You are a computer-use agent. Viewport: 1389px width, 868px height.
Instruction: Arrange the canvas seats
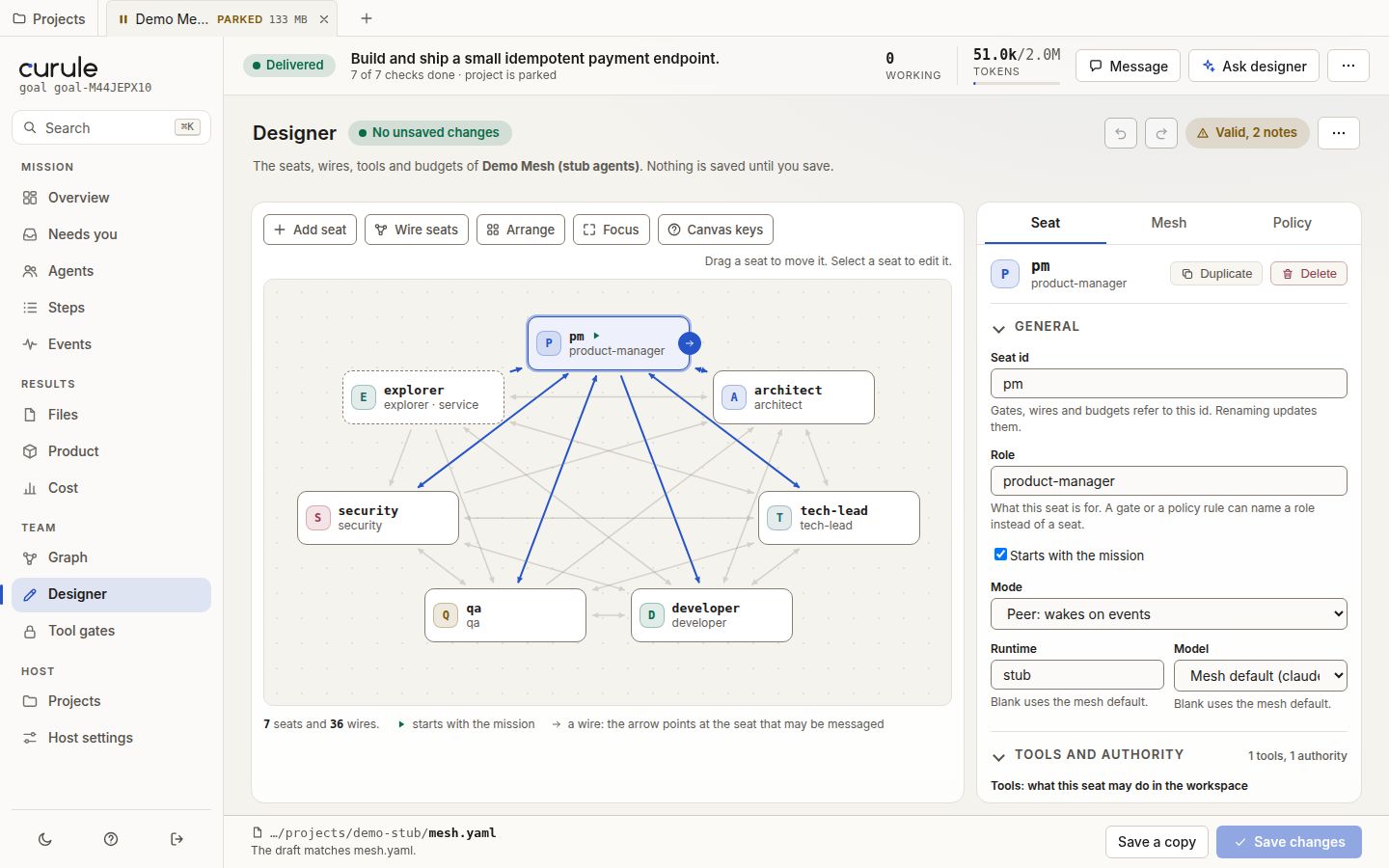(x=521, y=230)
